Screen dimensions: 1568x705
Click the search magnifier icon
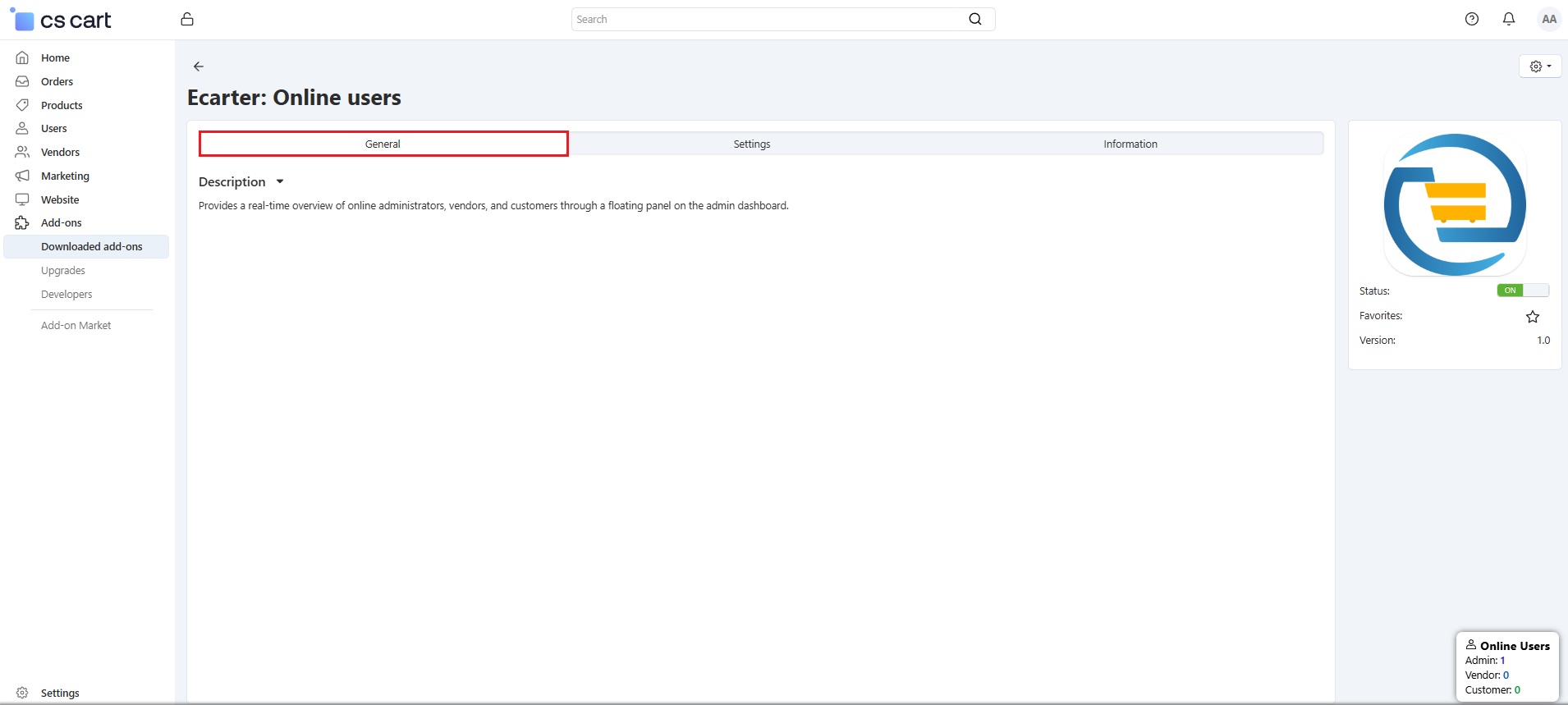pos(974,19)
